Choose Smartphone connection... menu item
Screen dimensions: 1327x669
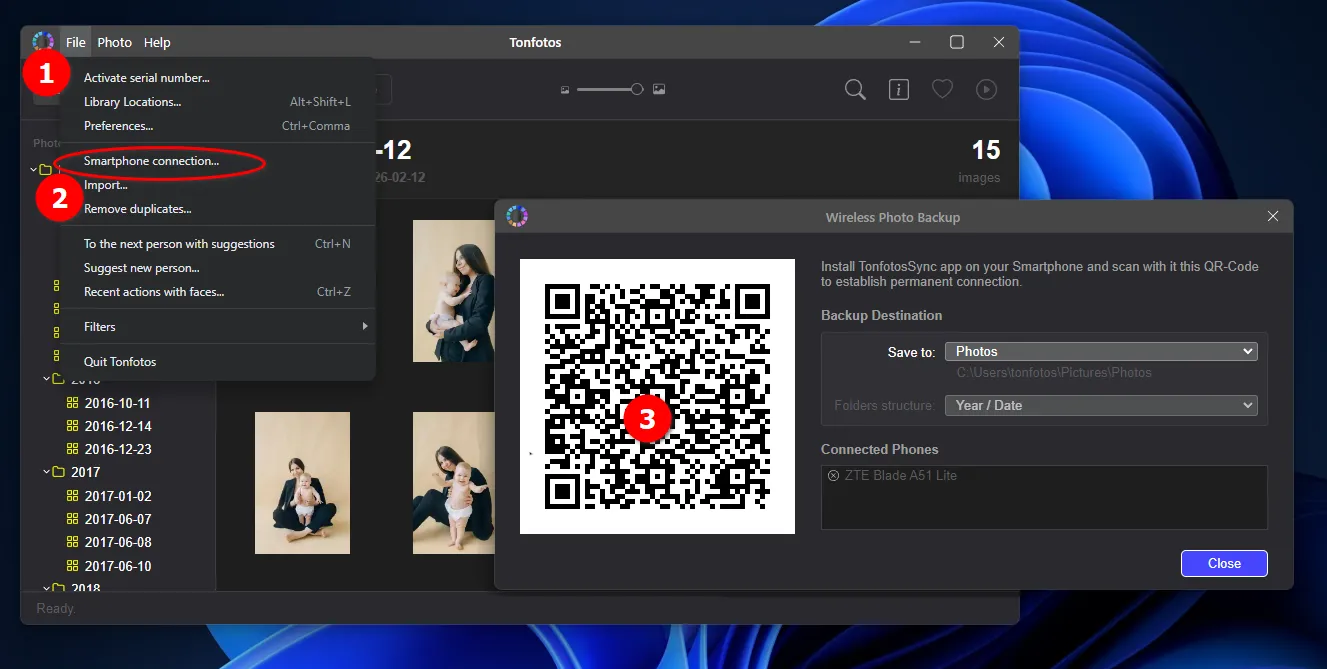point(217,161)
